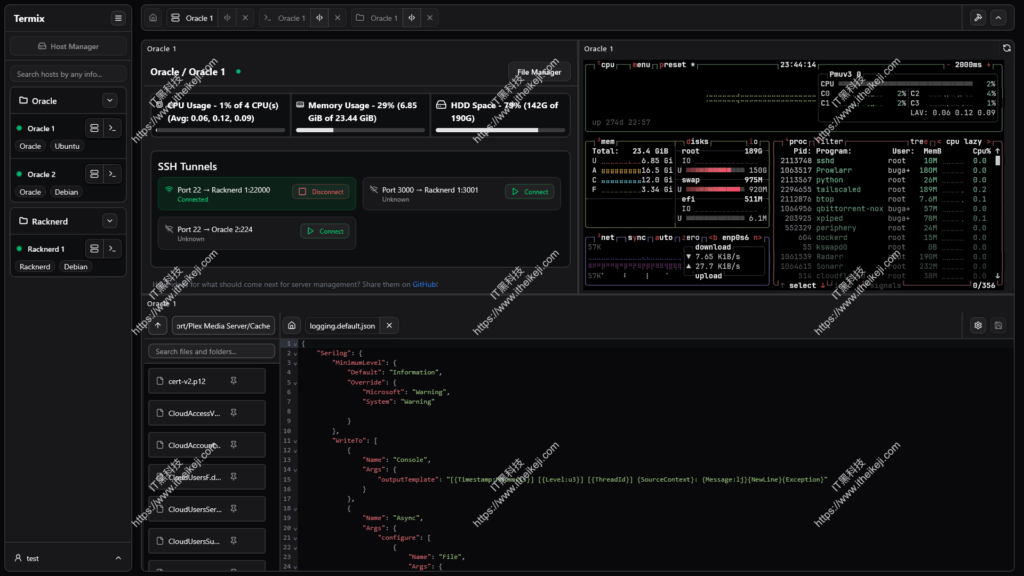Switch to the logging.default.json tab
Image resolution: width=1024 pixels, height=576 pixels.
(342, 325)
